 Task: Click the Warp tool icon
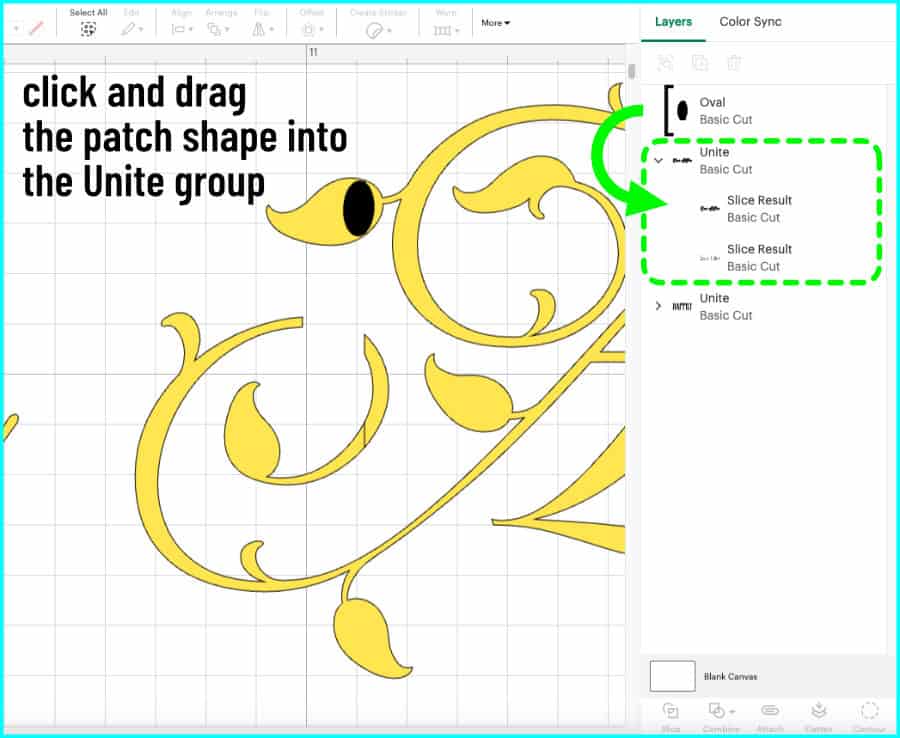442,30
